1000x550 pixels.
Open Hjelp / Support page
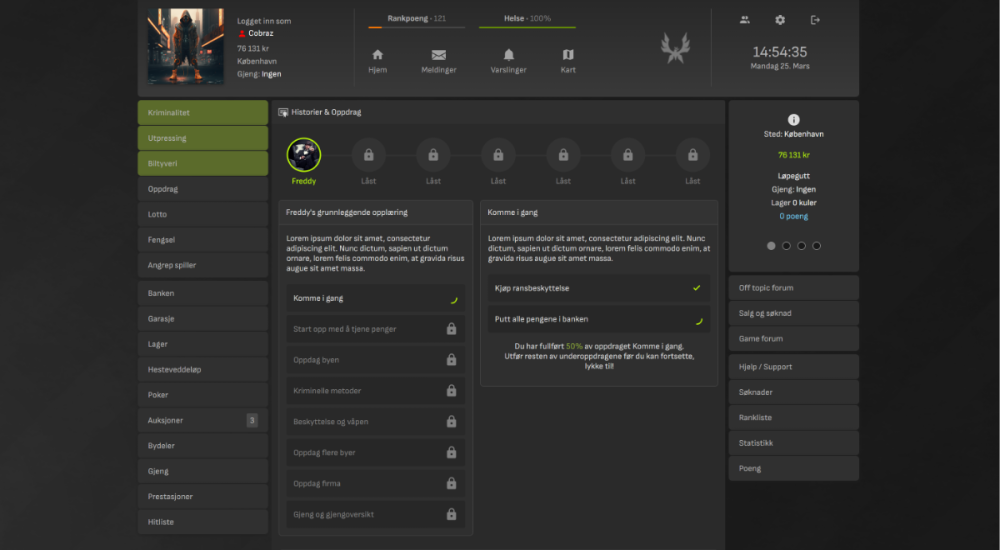click(793, 367)
